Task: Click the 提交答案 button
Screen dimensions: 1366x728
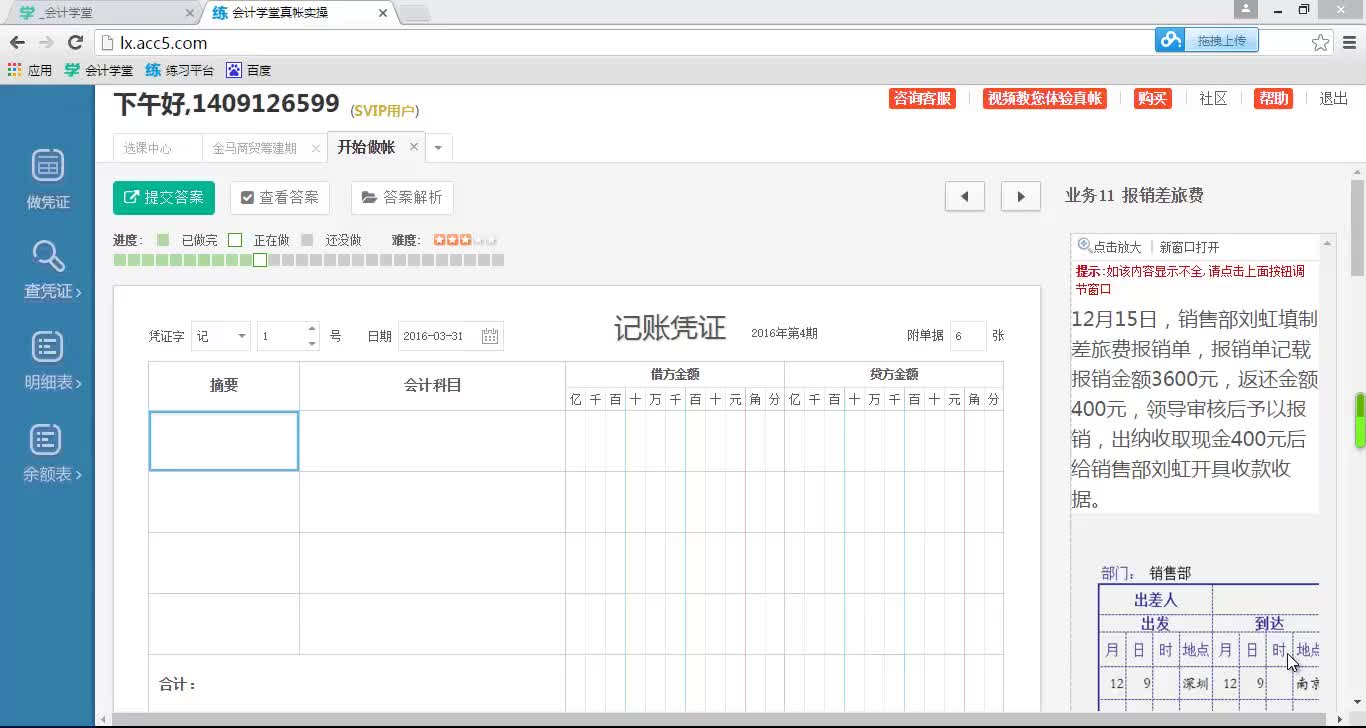Action: click(x=164, y=198)
